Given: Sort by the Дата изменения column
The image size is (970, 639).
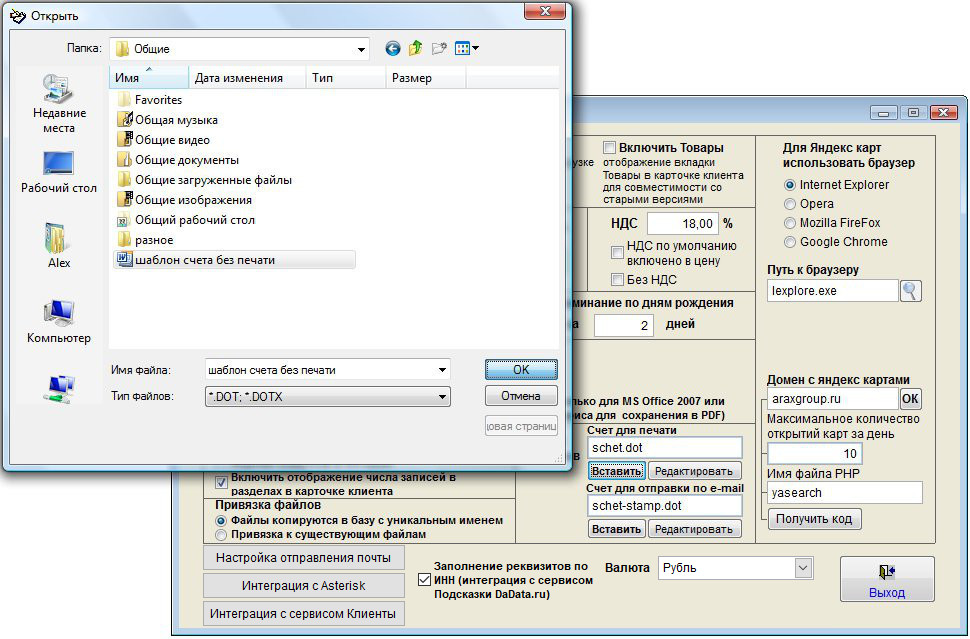Looking at the screenshot, I should point(247,78).
